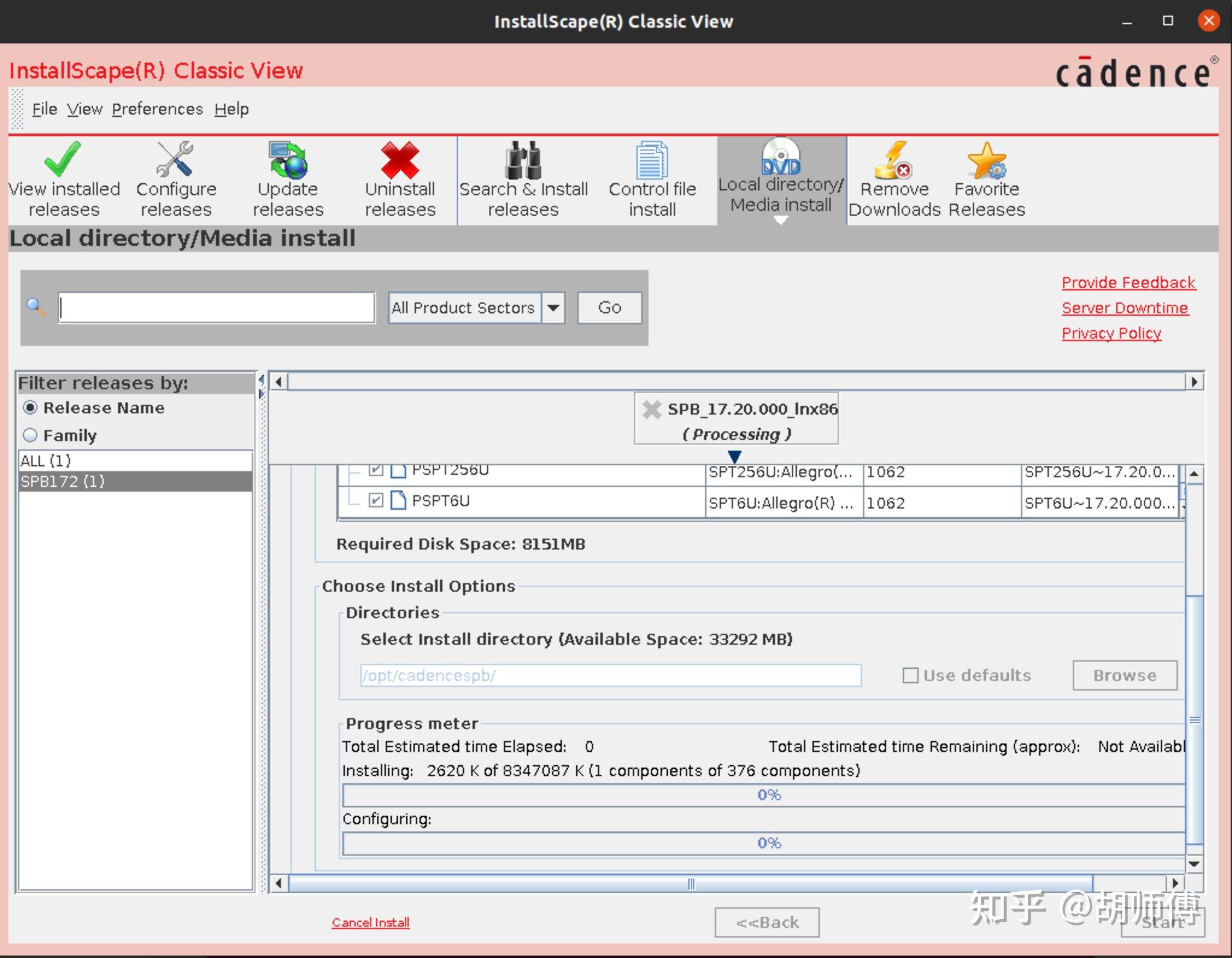
Task: Open Search & Install releases binoculars icon
Action: 523,160
